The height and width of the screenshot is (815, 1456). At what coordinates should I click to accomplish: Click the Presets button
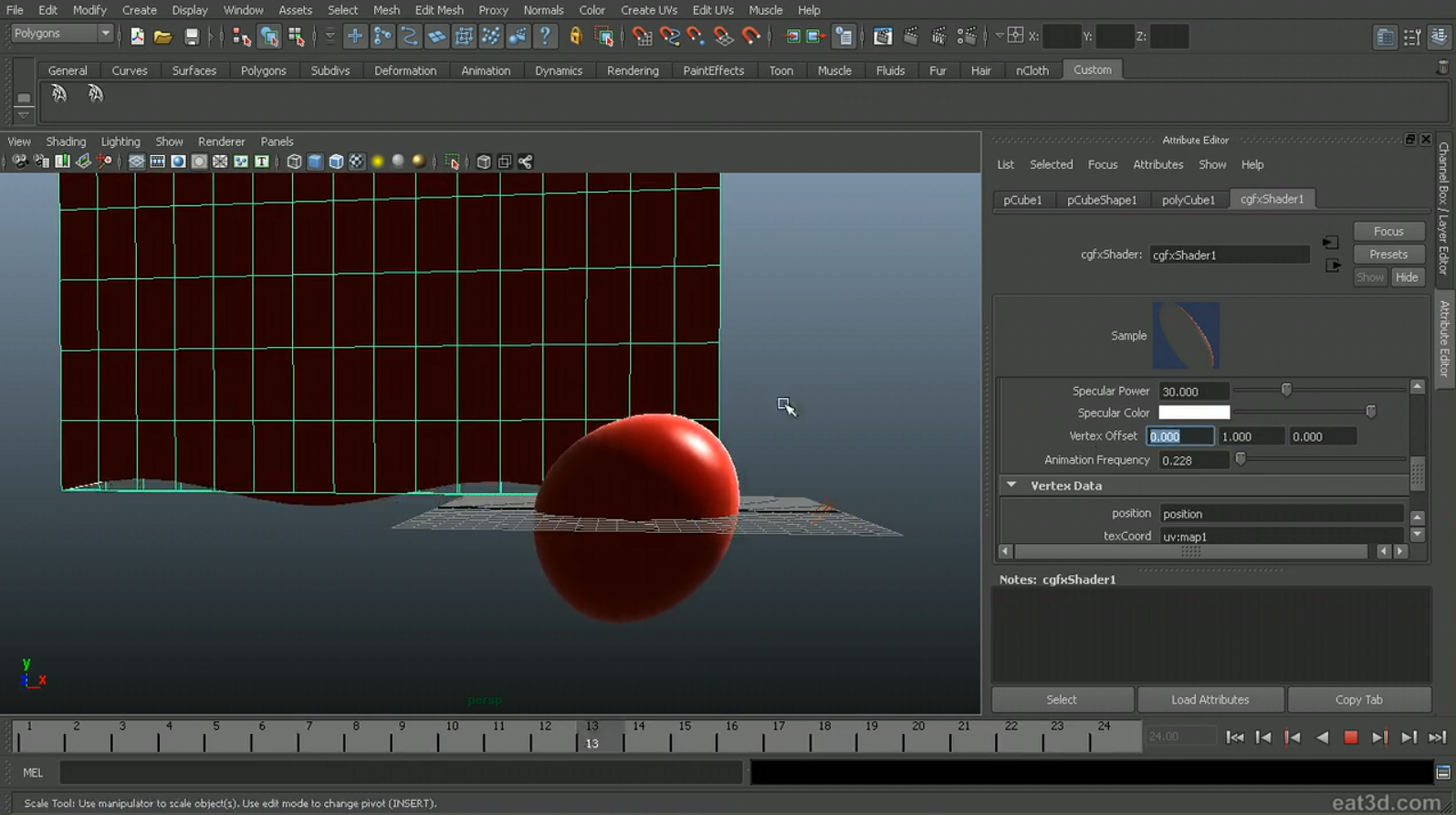click(x=1388, y=255)
